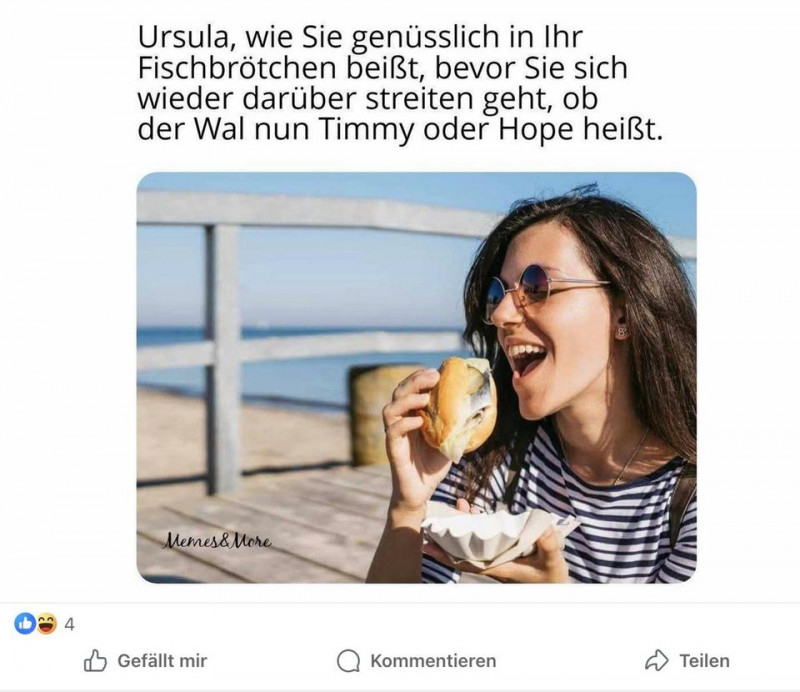Click the blue thumbs-up reaction icon
The width and height of the screenshot is (800, 692).
tap(24, 624)
